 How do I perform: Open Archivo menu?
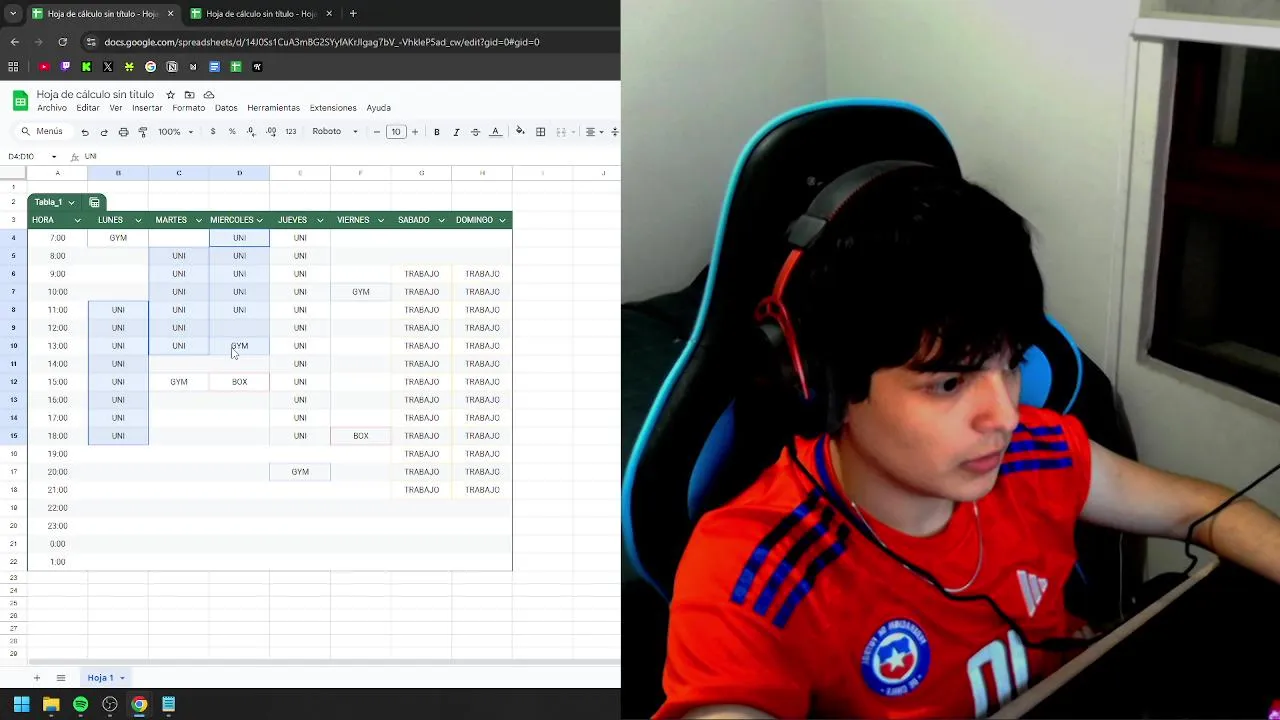[x=52, y=108]
